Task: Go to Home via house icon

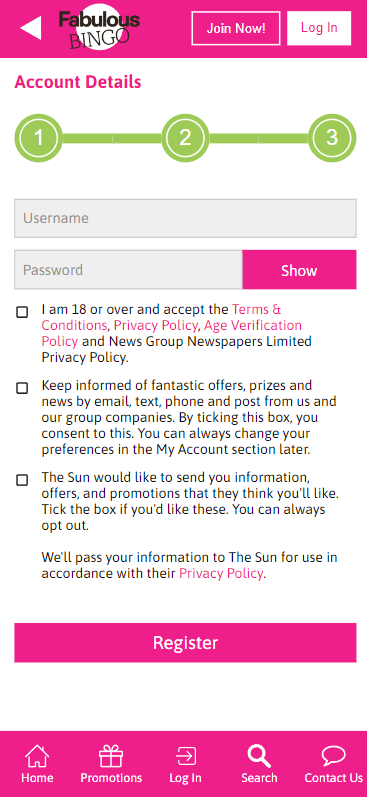Action: [x=37, y=756]
